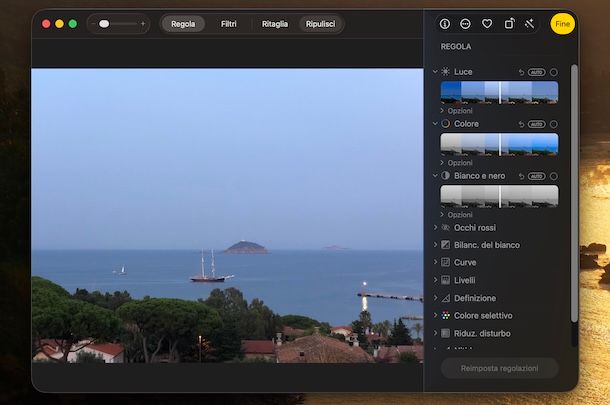The width and height of the screenshot is (610, 405).
Task: Expand the Occhi rossi section
Action: pyautogui.click(x=435, y=228)
